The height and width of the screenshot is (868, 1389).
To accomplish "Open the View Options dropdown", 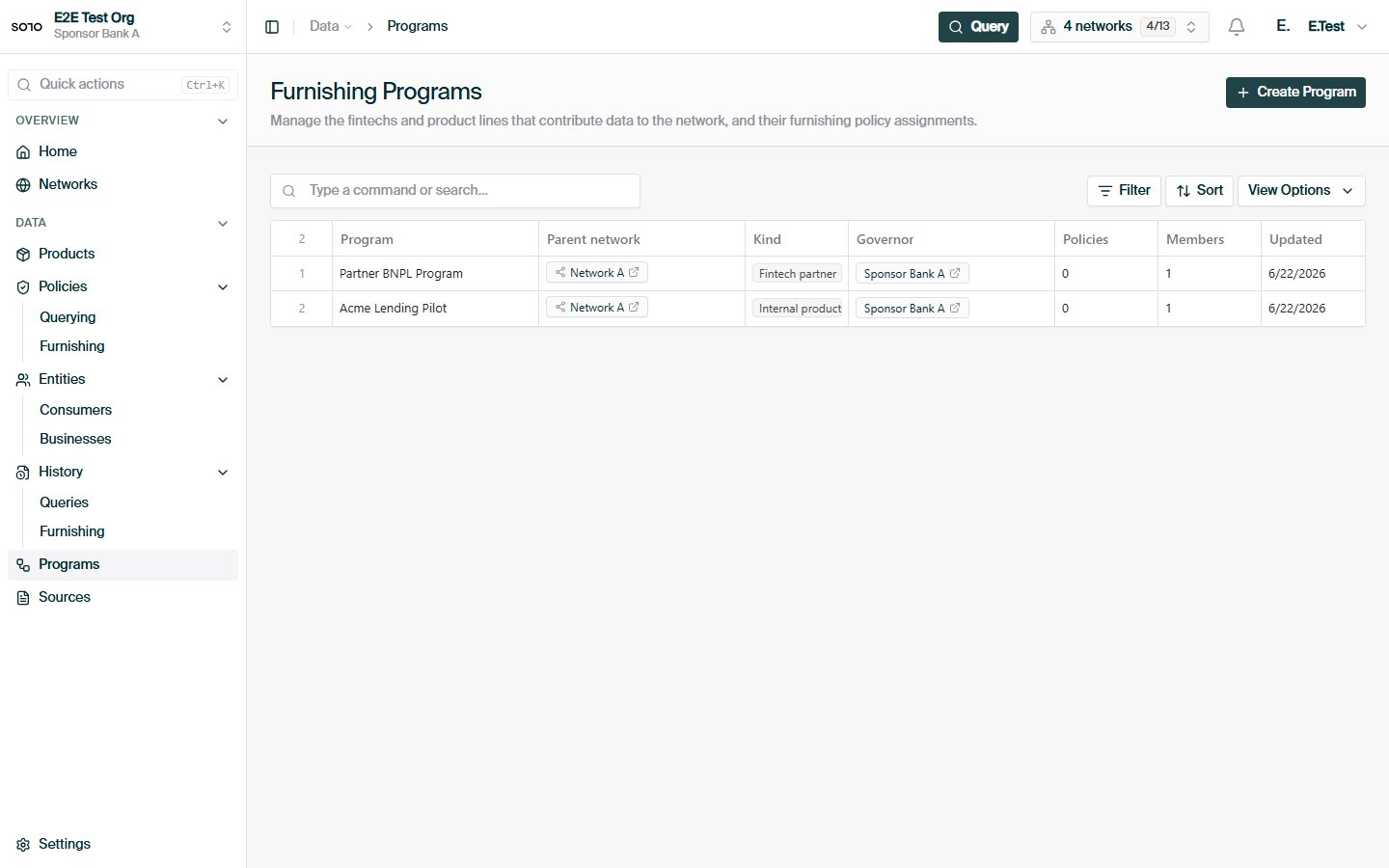I will [x=1301, y=191].
